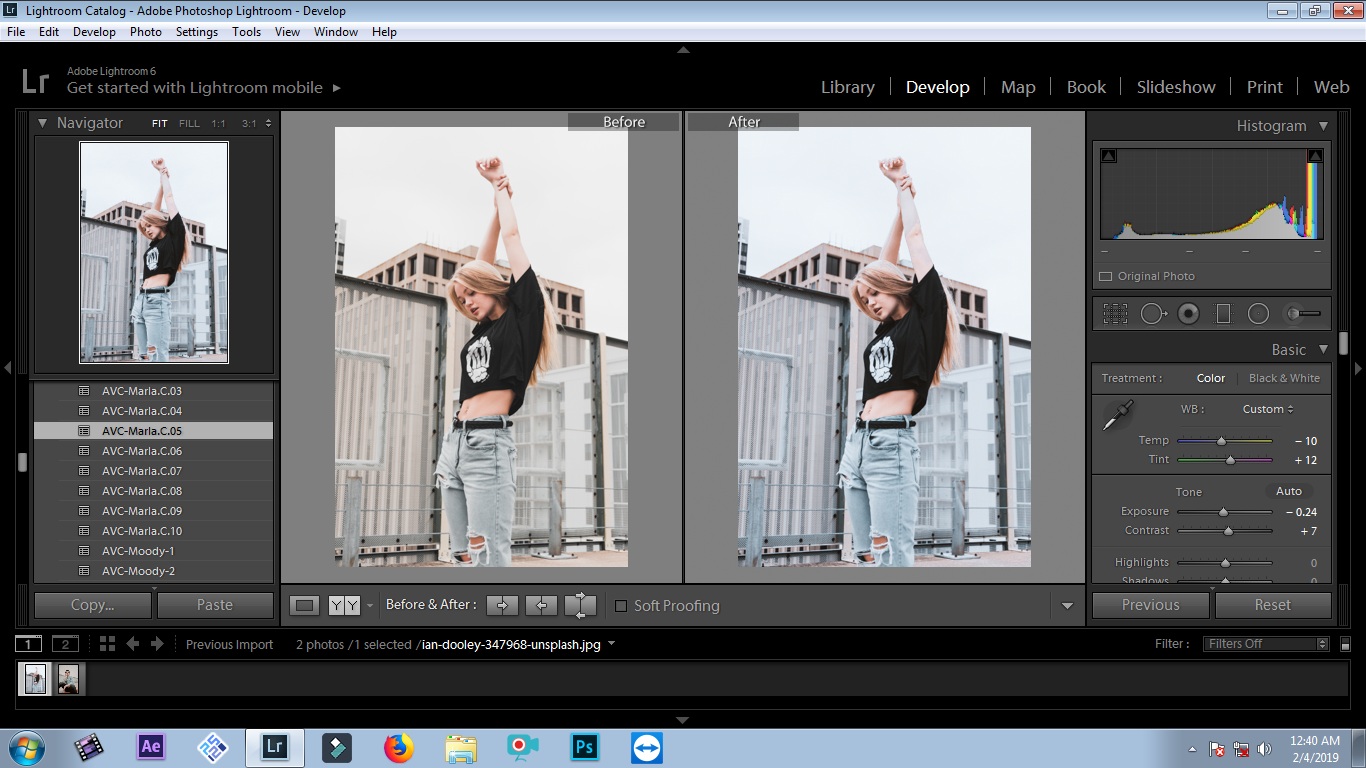This screenshot has height=768, width=1366.
Task: Select the Red Eye Correction tool
Action: pos(1188,314)
